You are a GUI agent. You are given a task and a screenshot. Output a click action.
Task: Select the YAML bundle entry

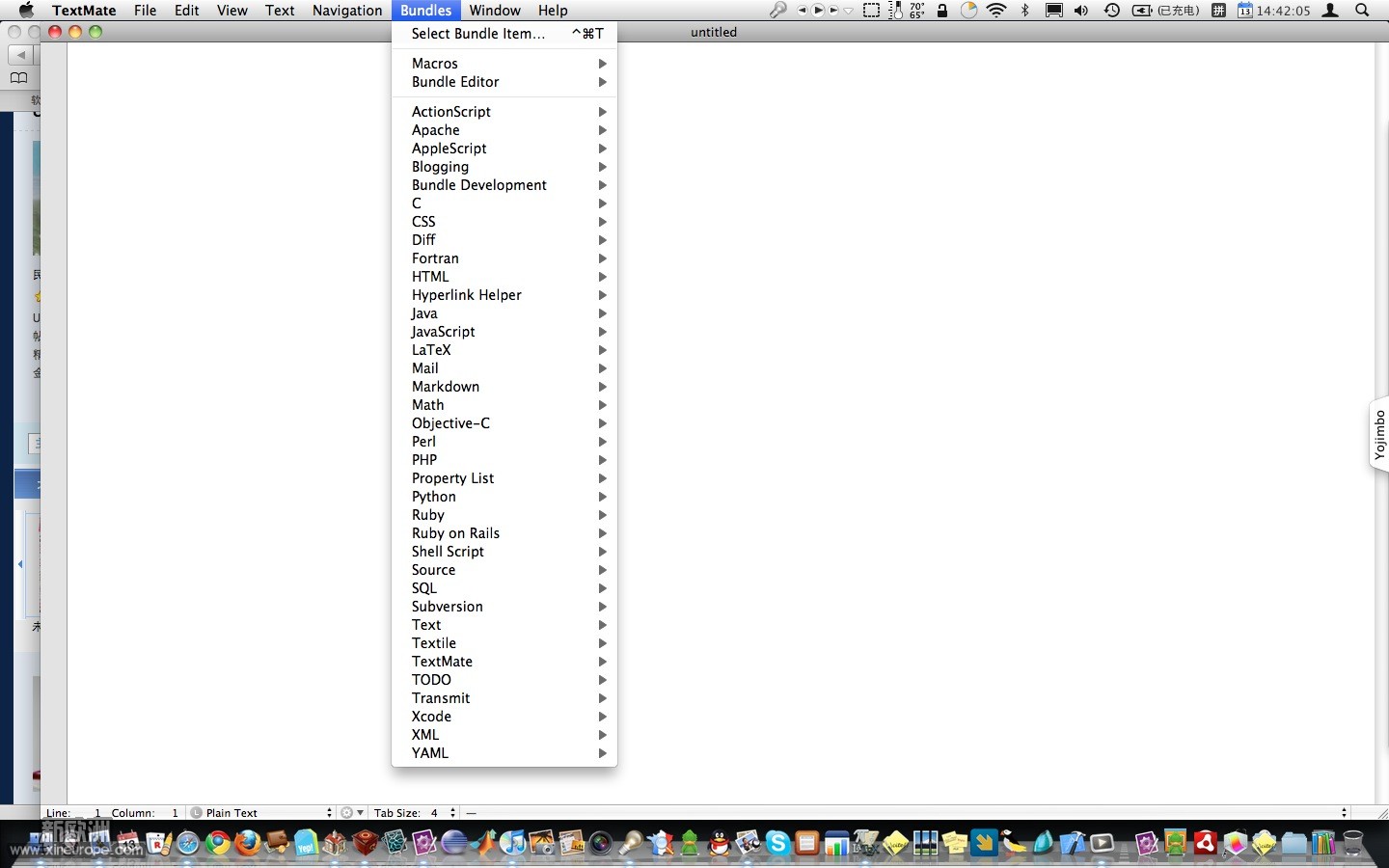[504, 753]
